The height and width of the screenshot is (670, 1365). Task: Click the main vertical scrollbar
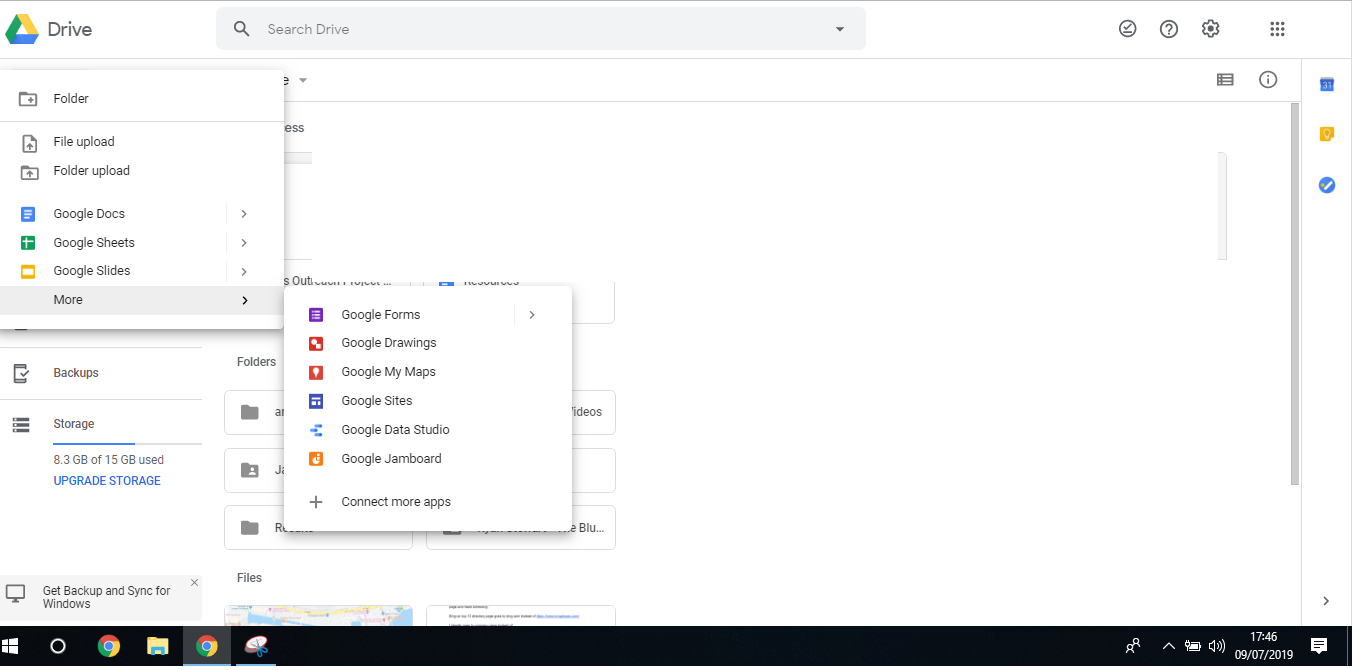pos(1295,293)
